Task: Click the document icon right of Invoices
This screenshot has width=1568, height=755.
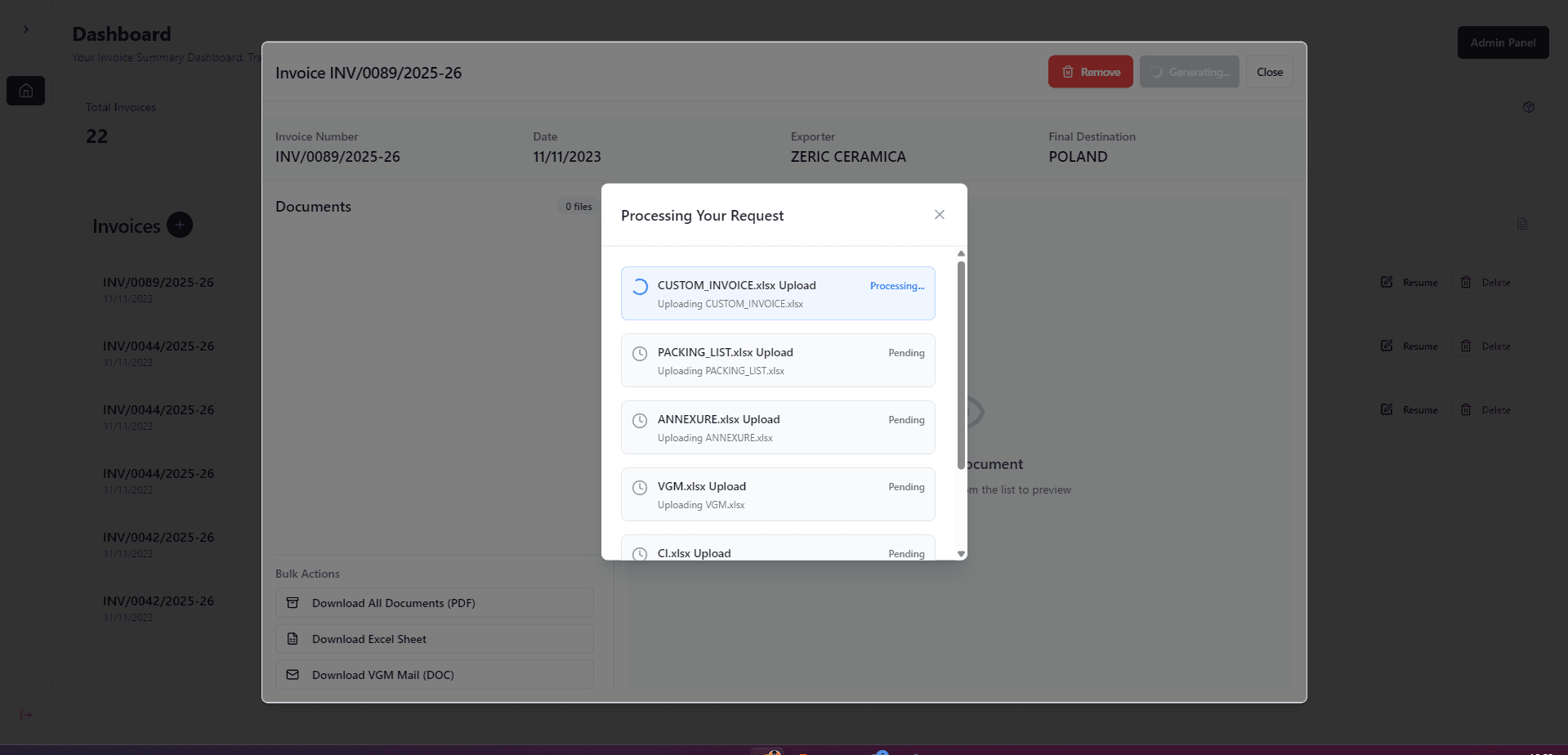Action: (1522, 224)
